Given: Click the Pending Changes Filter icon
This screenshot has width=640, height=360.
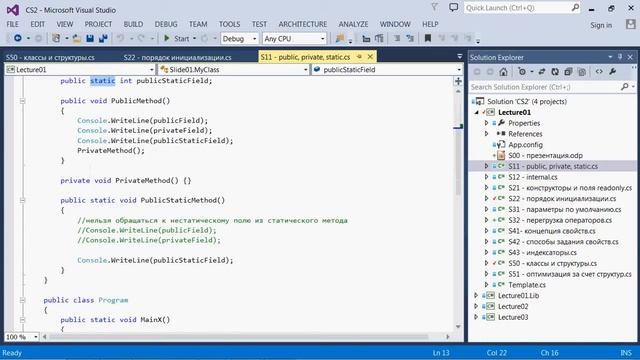Looking at the screenshot, I should coord(522,72).
